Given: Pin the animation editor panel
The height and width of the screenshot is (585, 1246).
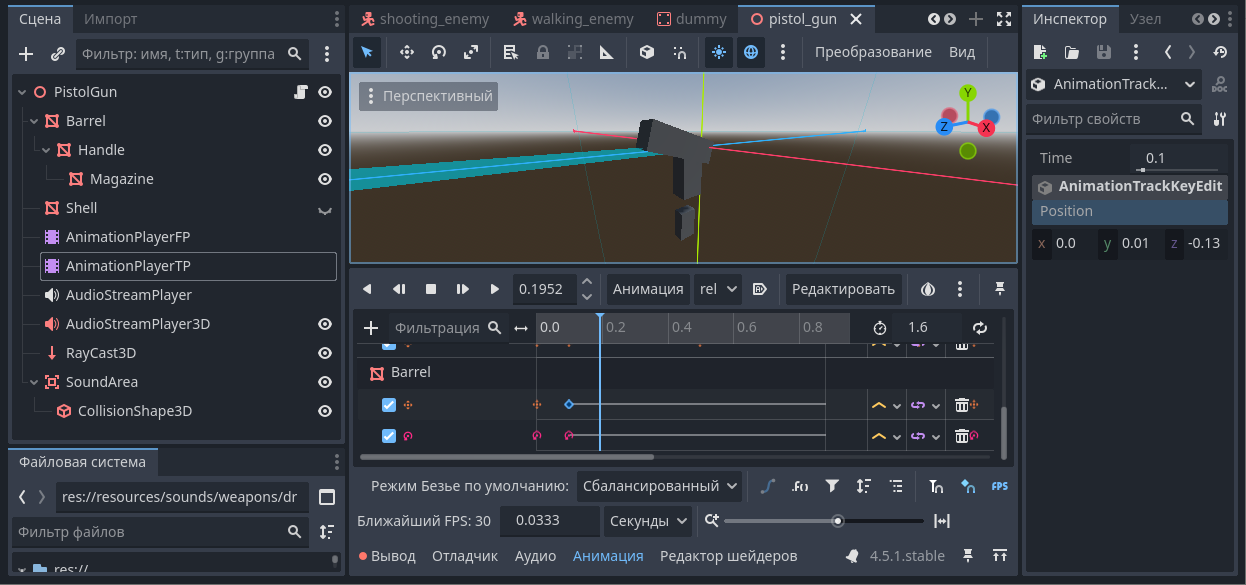Looking at the screenshot, I should tap(999, 289).
